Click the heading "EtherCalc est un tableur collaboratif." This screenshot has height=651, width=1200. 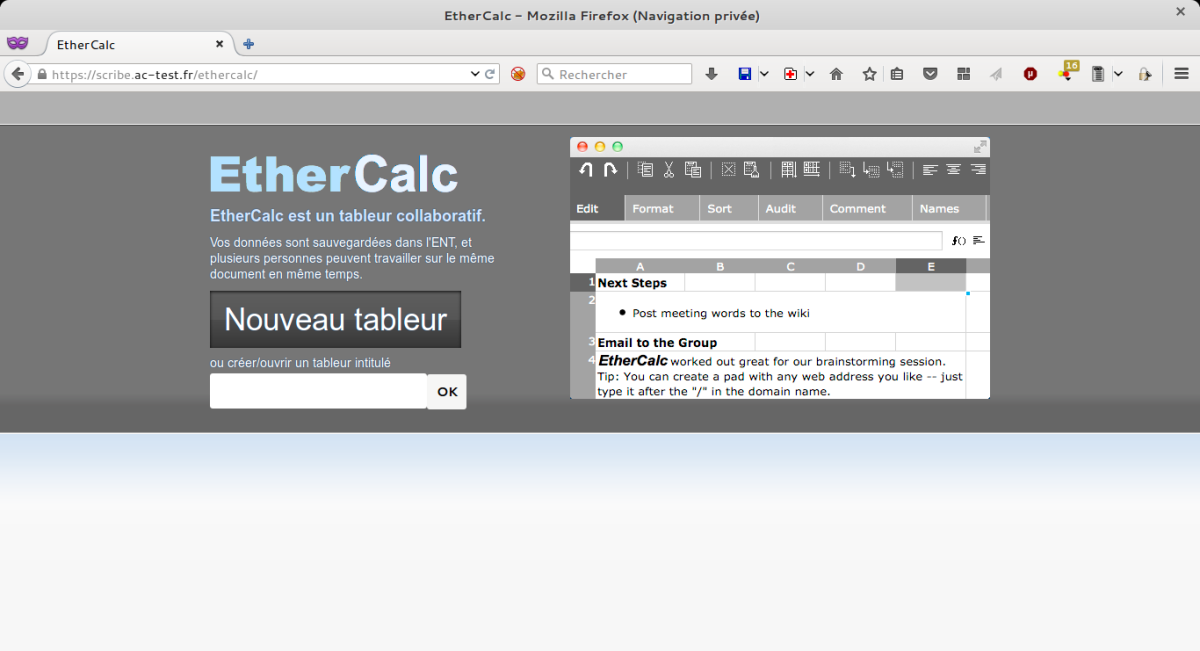pyautogui.click(x=348, y=216)
